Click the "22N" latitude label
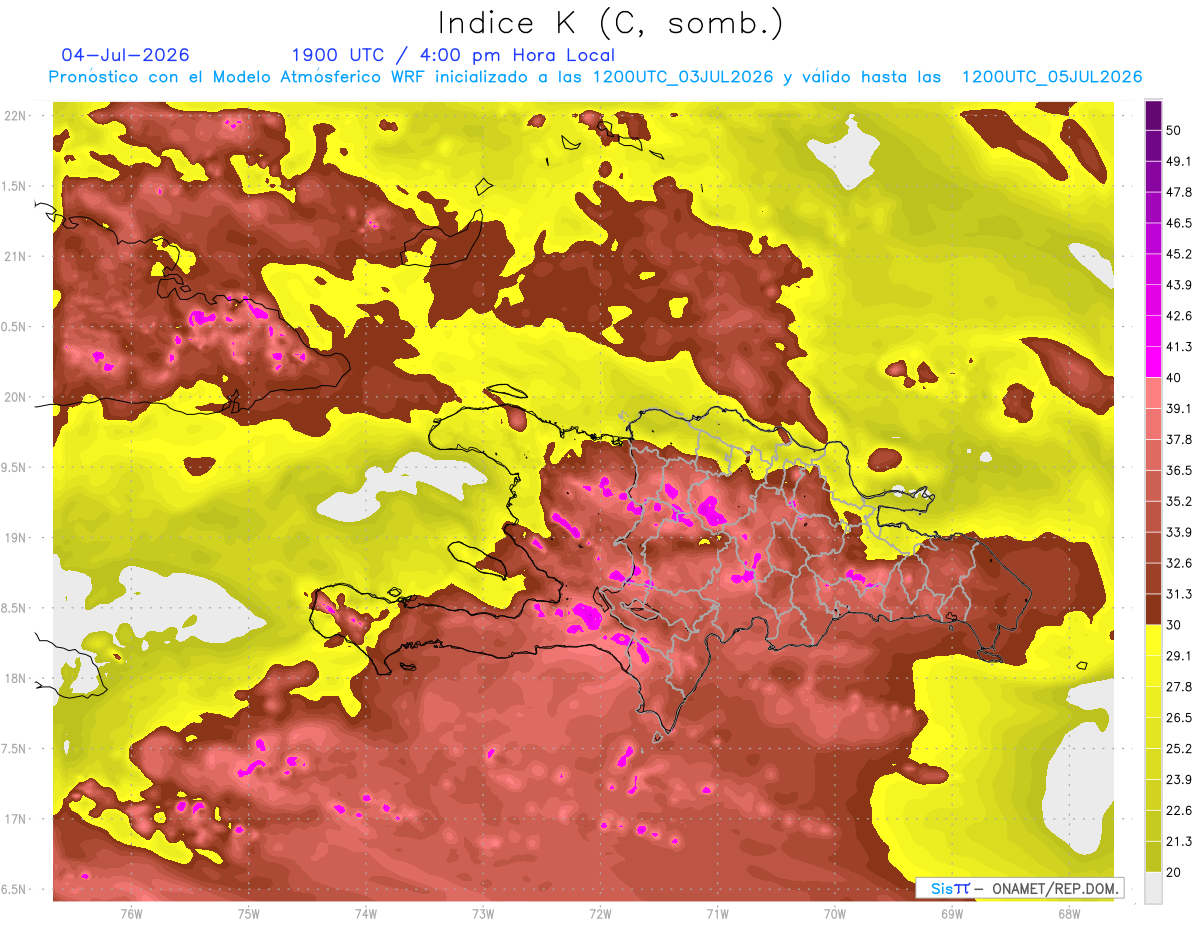1200x927 pixels. coord(16,116)
